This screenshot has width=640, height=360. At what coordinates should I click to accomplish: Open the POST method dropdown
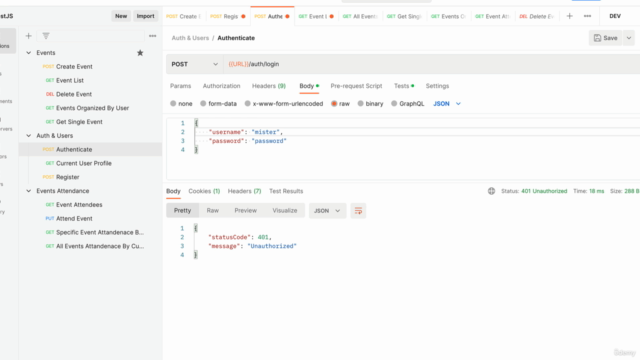point(194,64)
